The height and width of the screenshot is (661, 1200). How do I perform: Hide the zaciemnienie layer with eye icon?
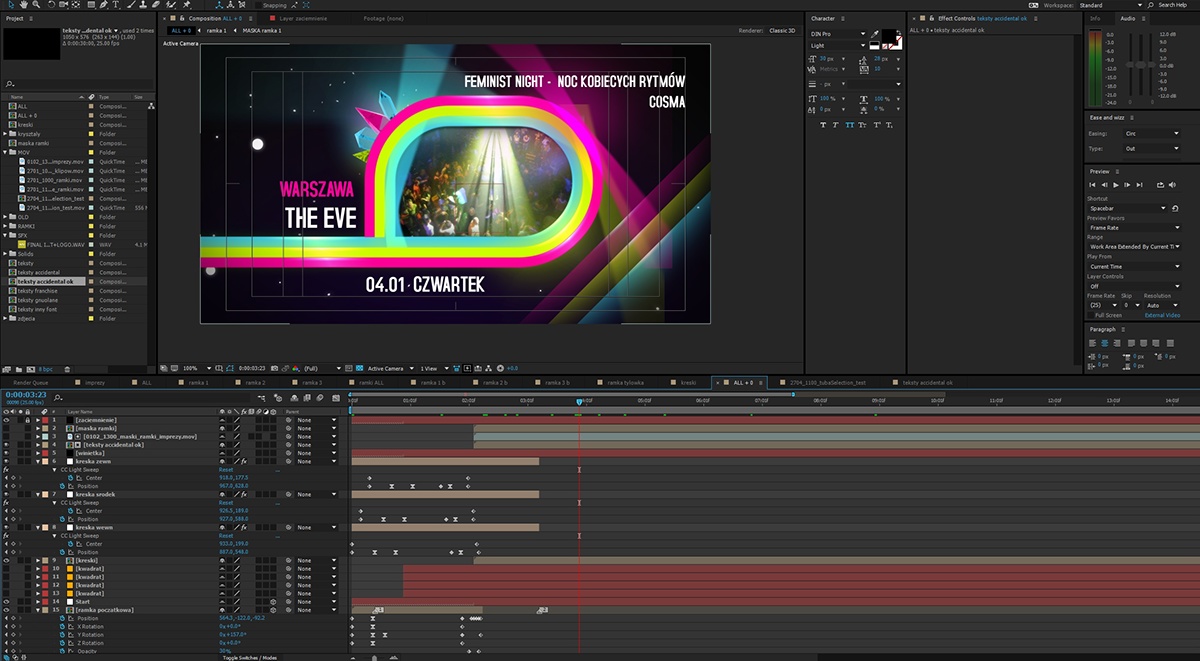6,420
